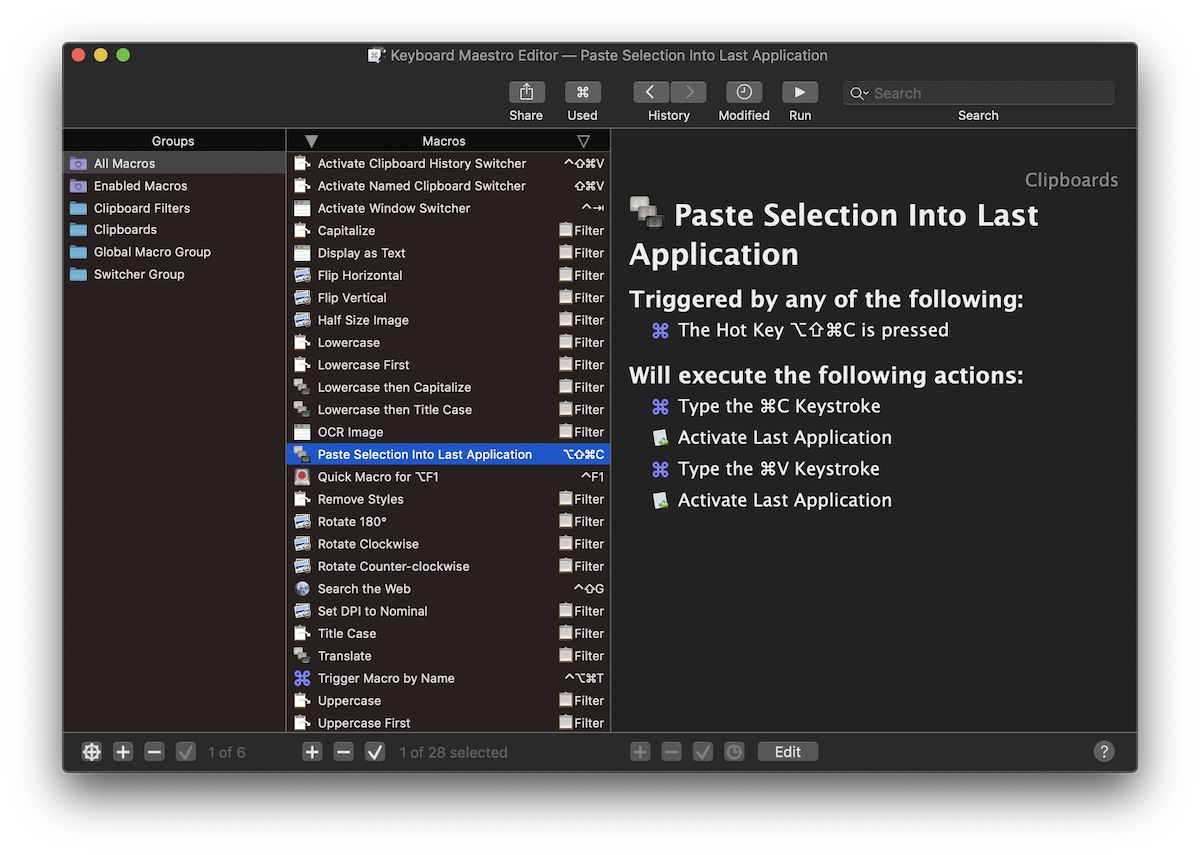The width and height of the screenshot is (1200, 855).
Task: Click the Type the ⌘C Keystroke action
Action: tap(779, 406)
